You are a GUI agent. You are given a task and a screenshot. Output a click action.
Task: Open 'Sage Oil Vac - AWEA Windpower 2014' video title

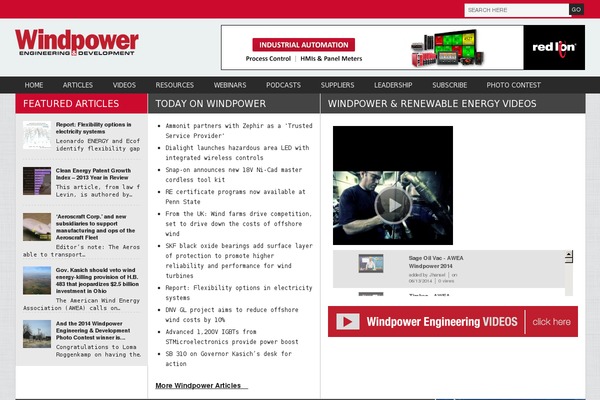pos(436,262)
